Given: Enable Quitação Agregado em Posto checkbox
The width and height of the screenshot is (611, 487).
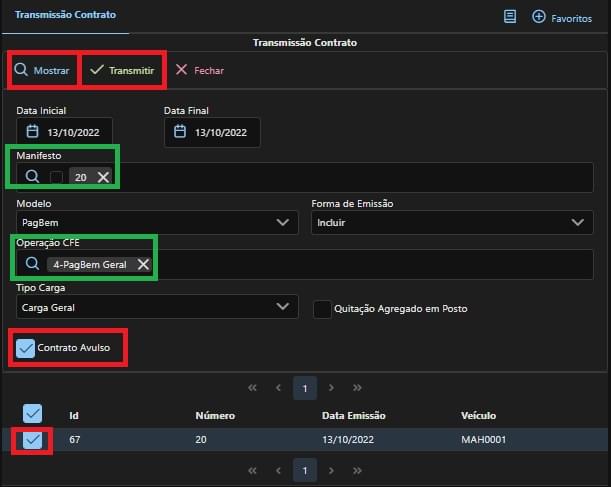Looking at the screenshot, I should [322, 309].
